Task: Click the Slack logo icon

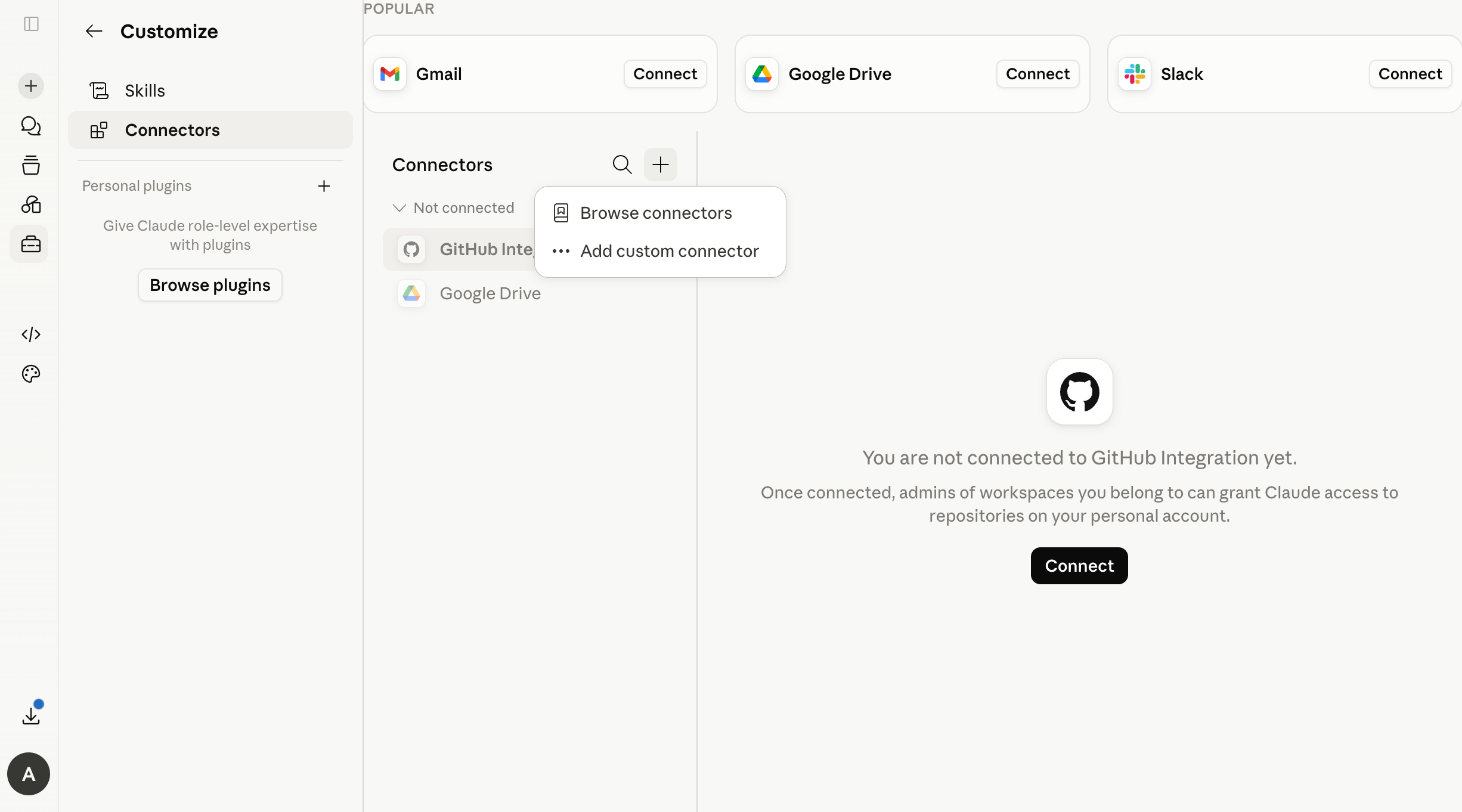Action: (1135, 74)
